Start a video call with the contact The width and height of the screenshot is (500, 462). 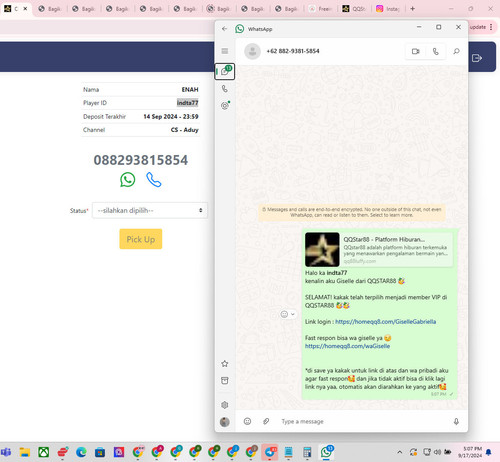tap(415, 51)
